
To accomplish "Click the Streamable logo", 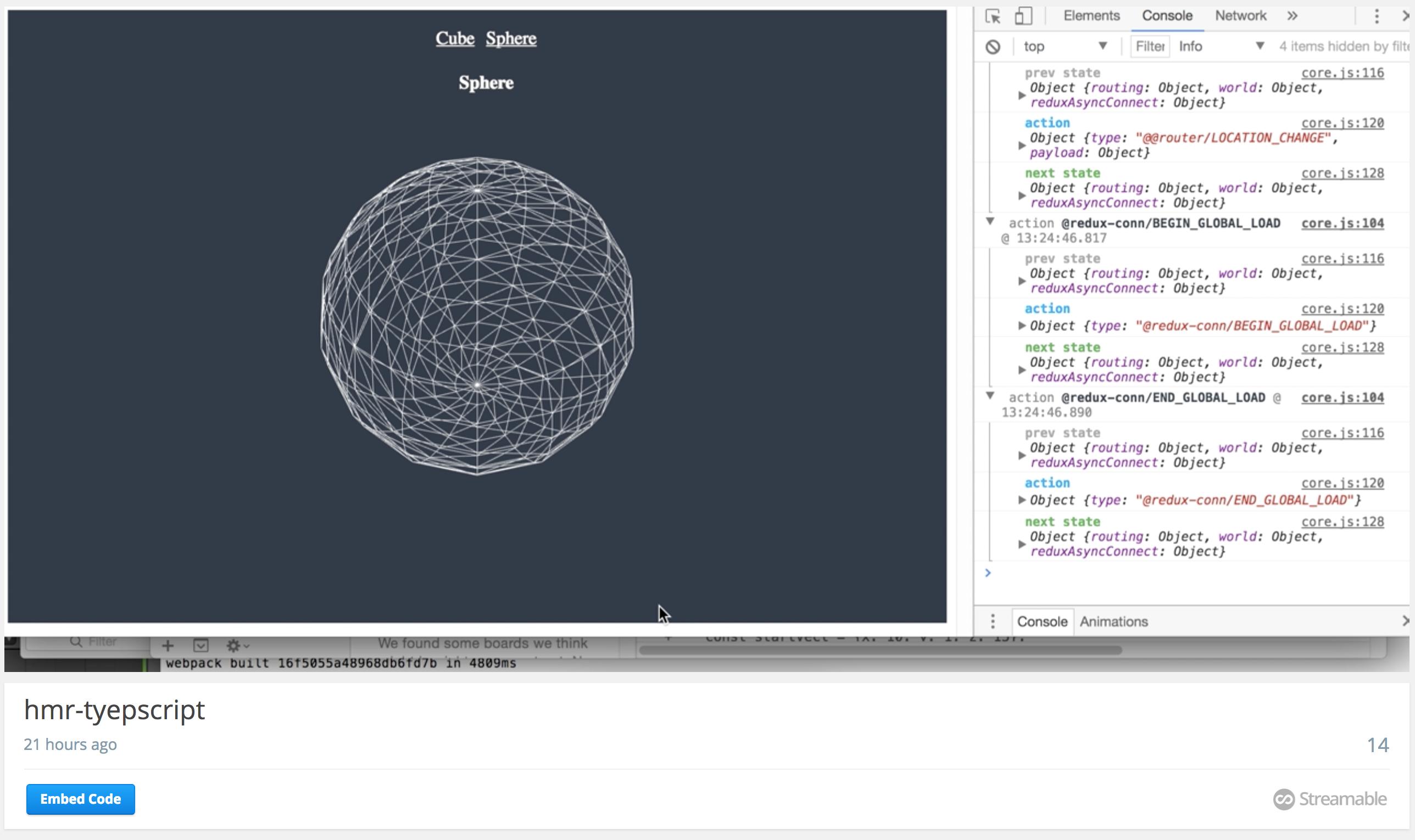I will [x=1330, y=799].
